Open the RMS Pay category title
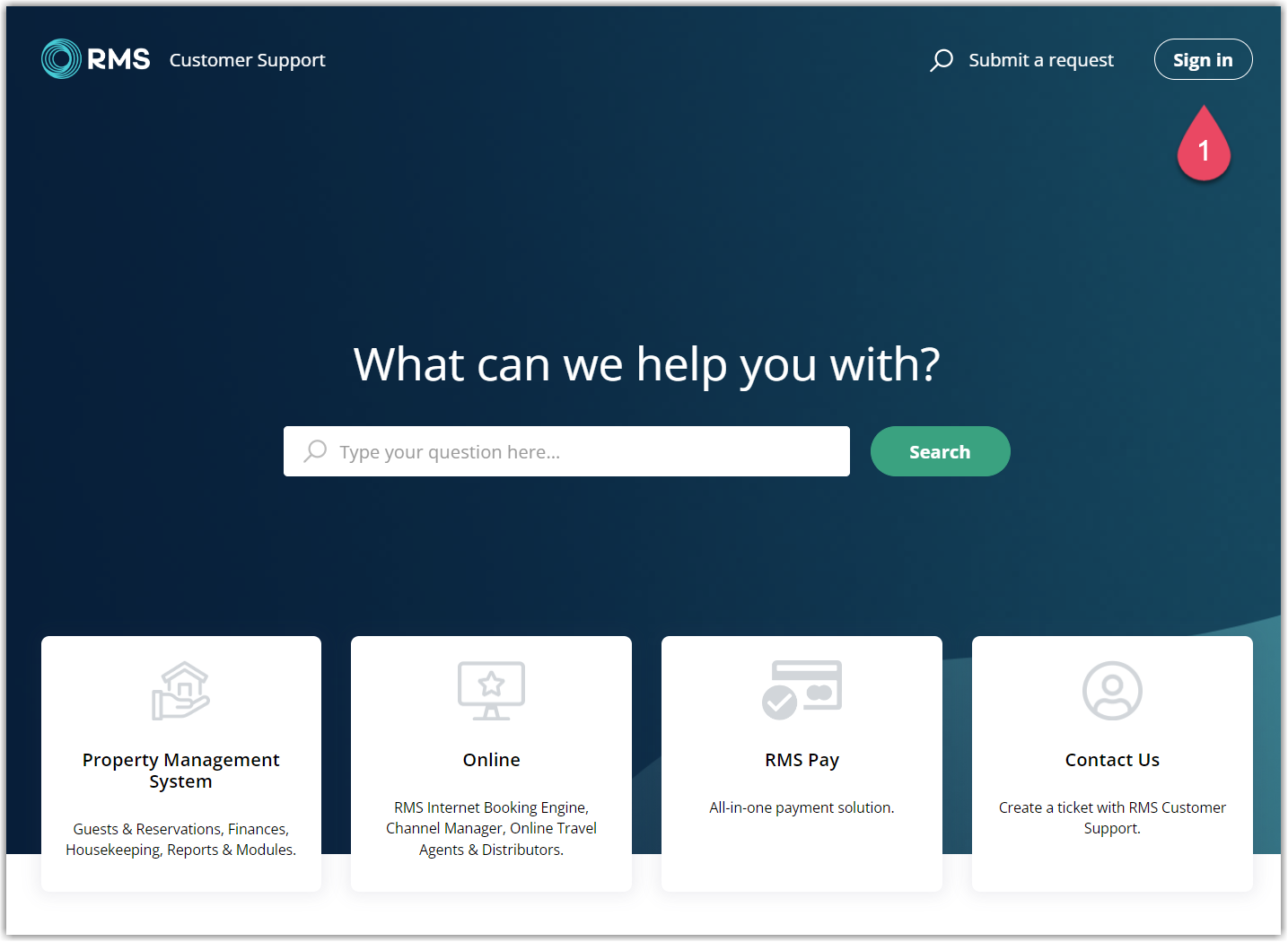 tap(802, 760)
